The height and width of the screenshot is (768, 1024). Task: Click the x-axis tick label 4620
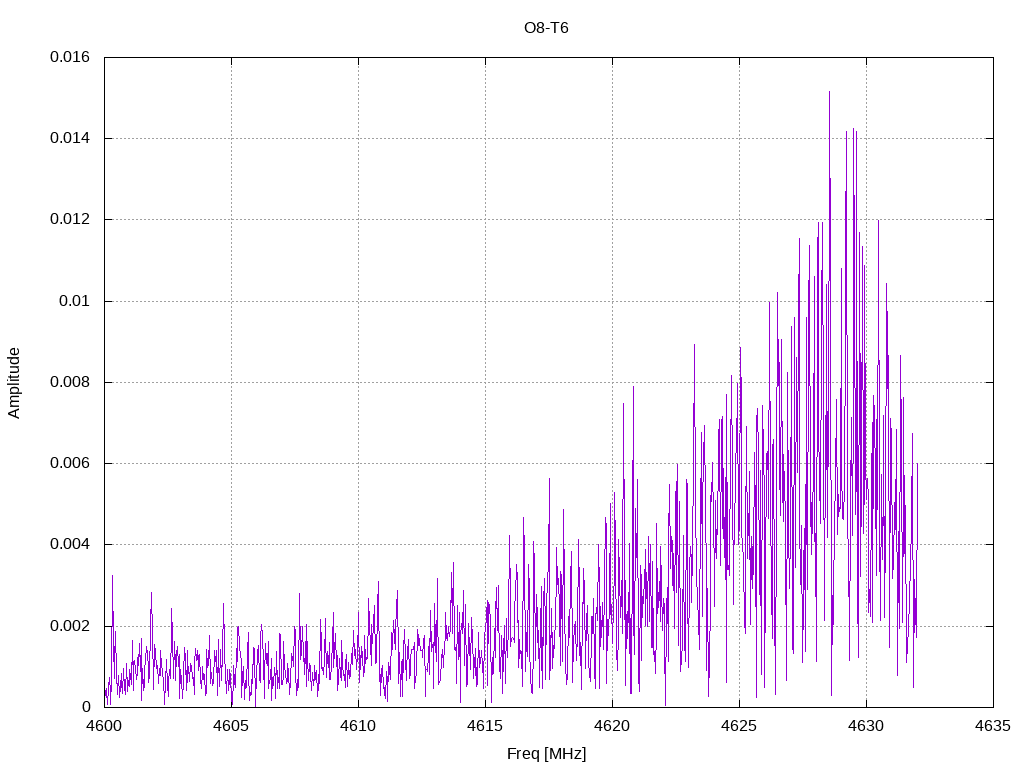(x=613, y=726)
